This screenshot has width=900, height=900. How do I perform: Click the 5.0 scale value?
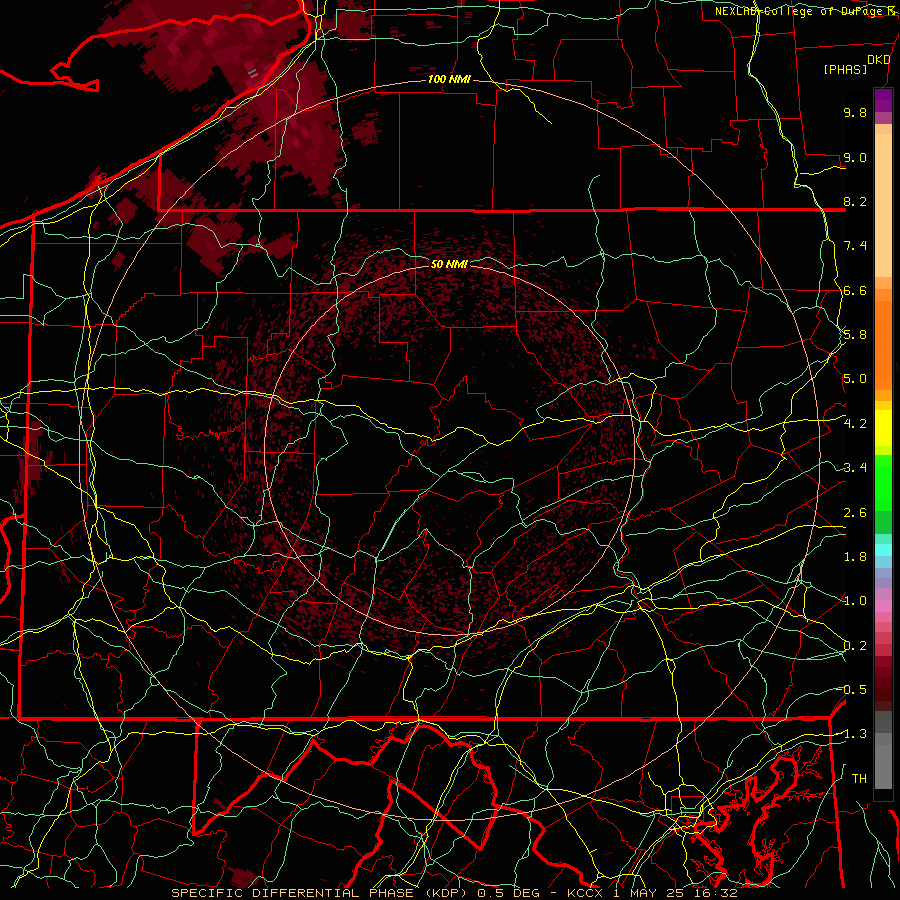pyautogui.click(x=855, y=379)
